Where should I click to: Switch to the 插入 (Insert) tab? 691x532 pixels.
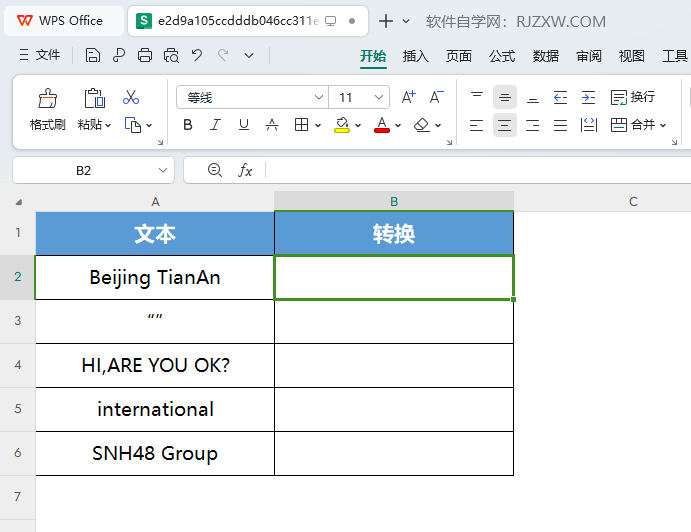[416, 56]
